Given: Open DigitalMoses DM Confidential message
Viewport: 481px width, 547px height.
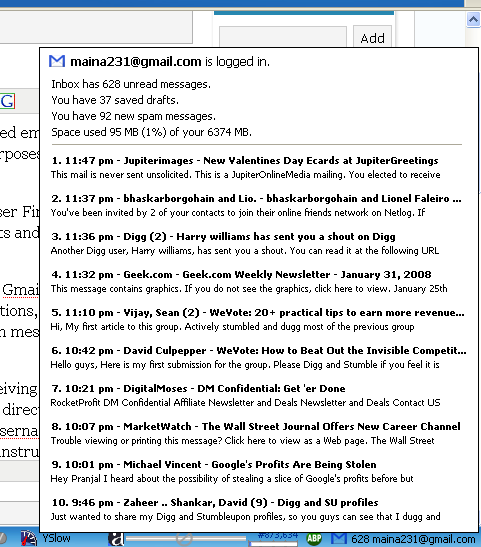Looking at the screenshot, I should click(198, 389).
